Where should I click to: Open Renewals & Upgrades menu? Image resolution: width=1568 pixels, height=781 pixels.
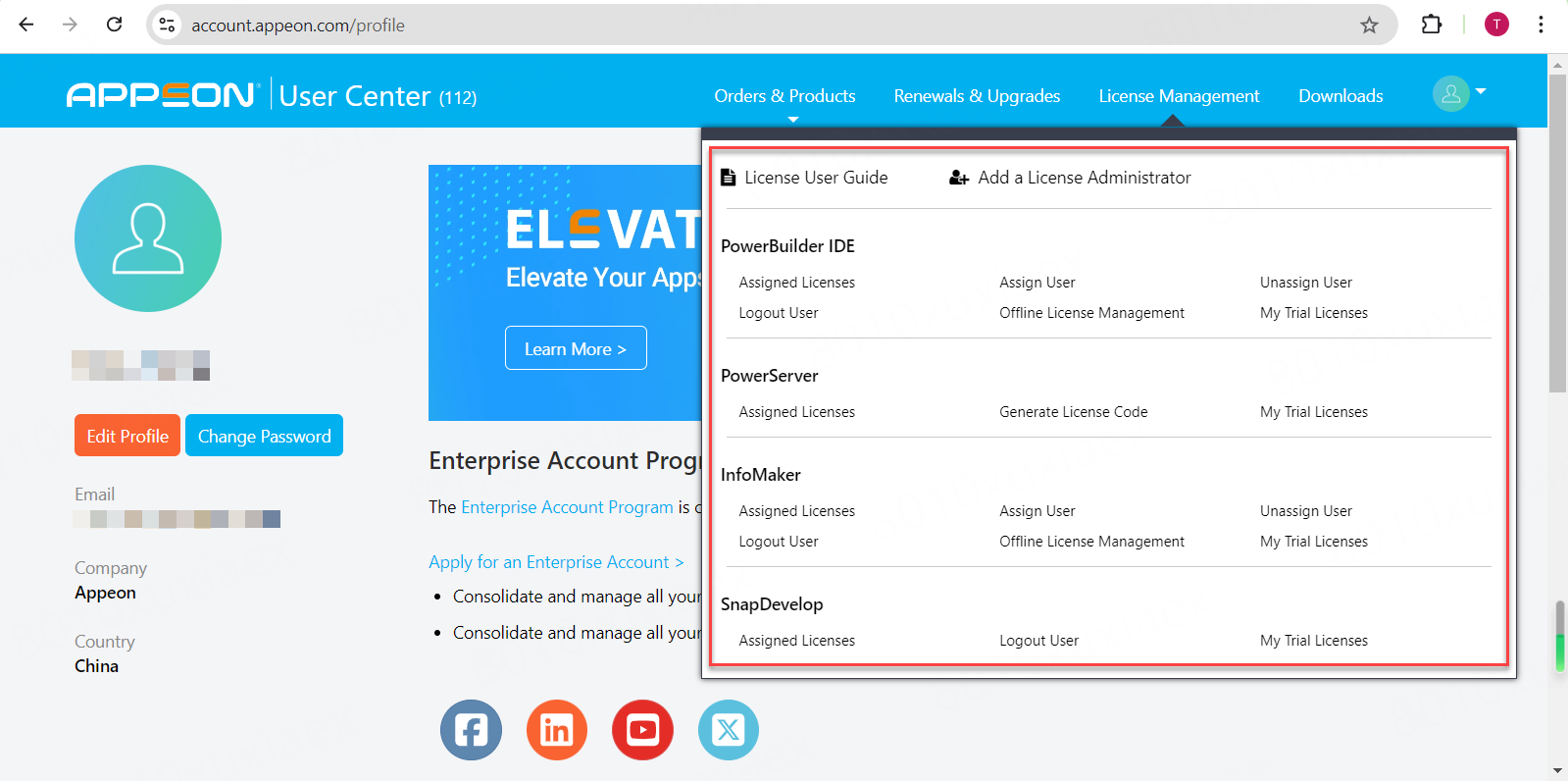point(977,96)
